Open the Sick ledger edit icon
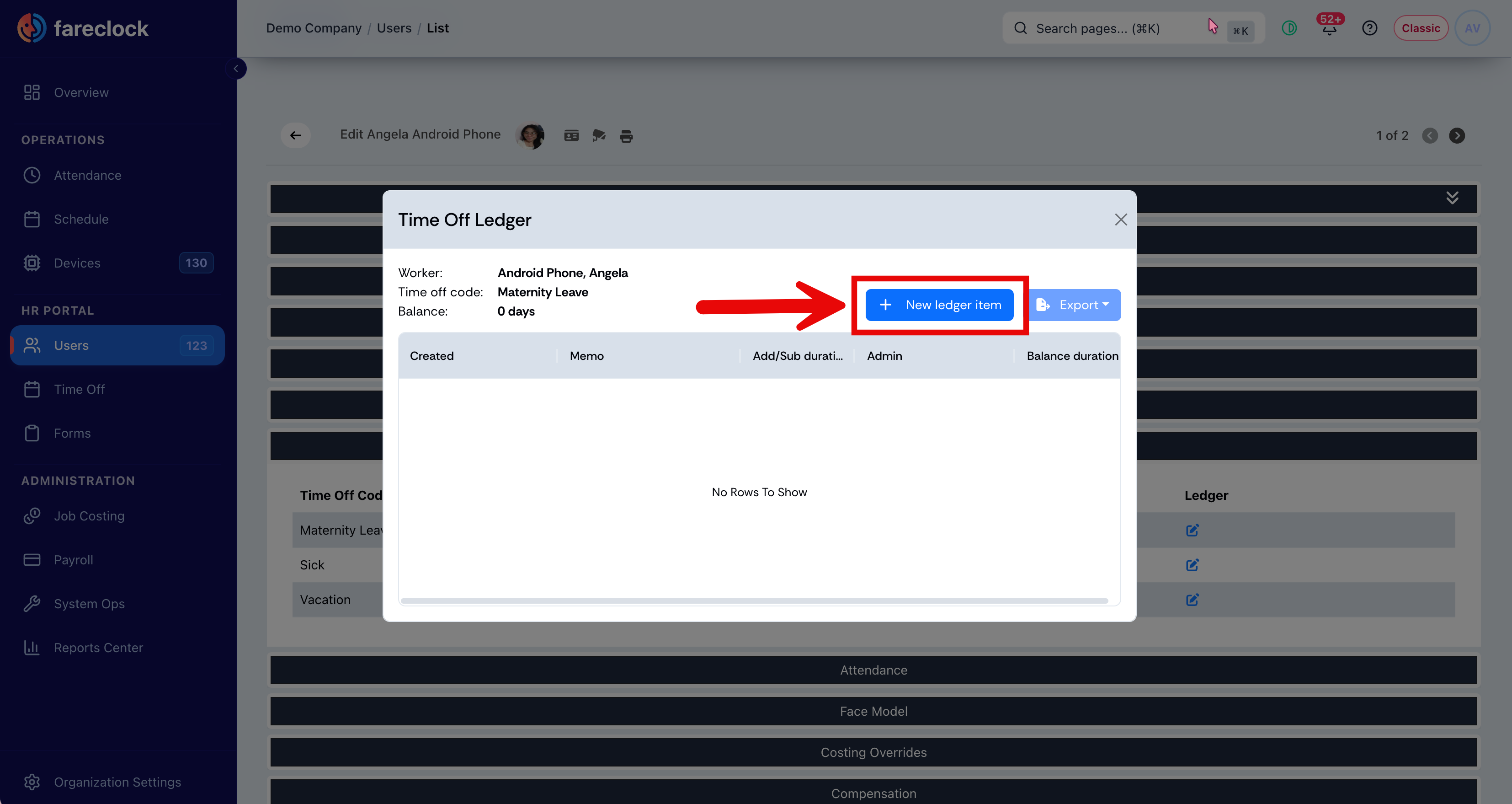 point(1192,565)
